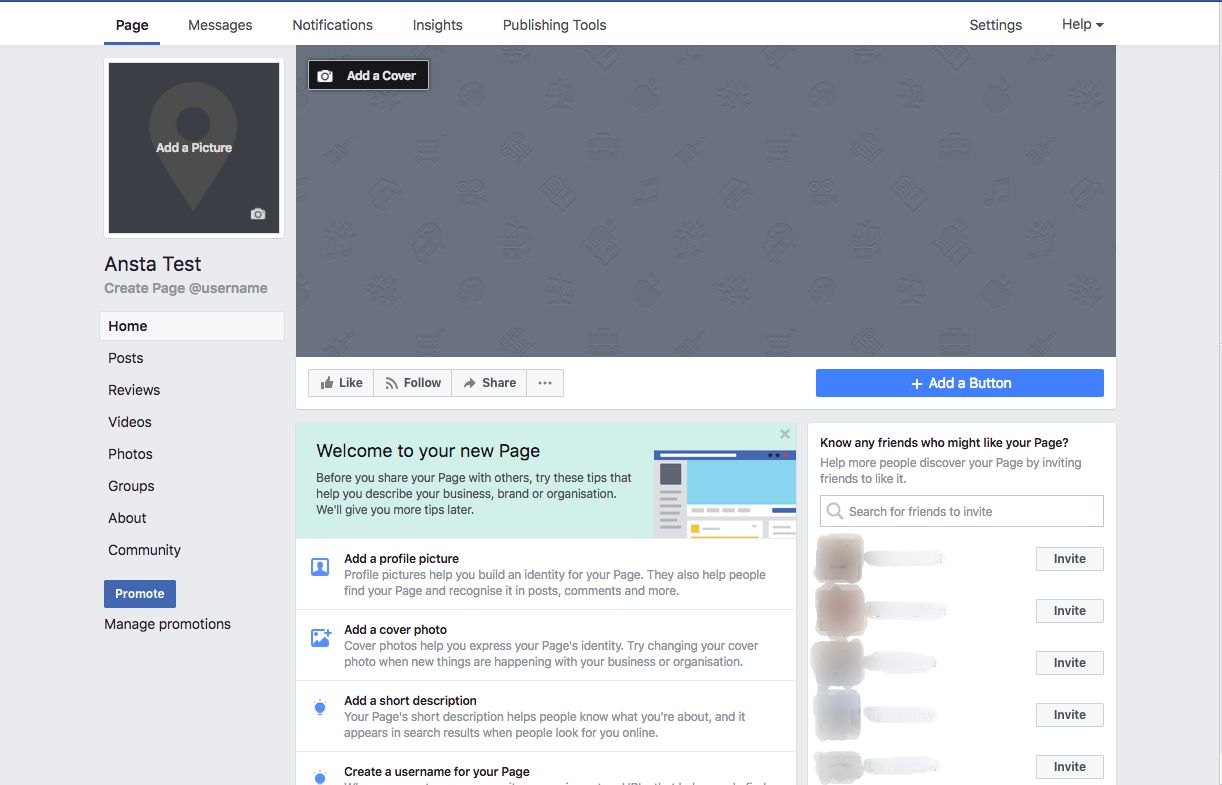
Task: Invite the third suggested friend
Action: pyautogui.click(x=1069, y=663)
